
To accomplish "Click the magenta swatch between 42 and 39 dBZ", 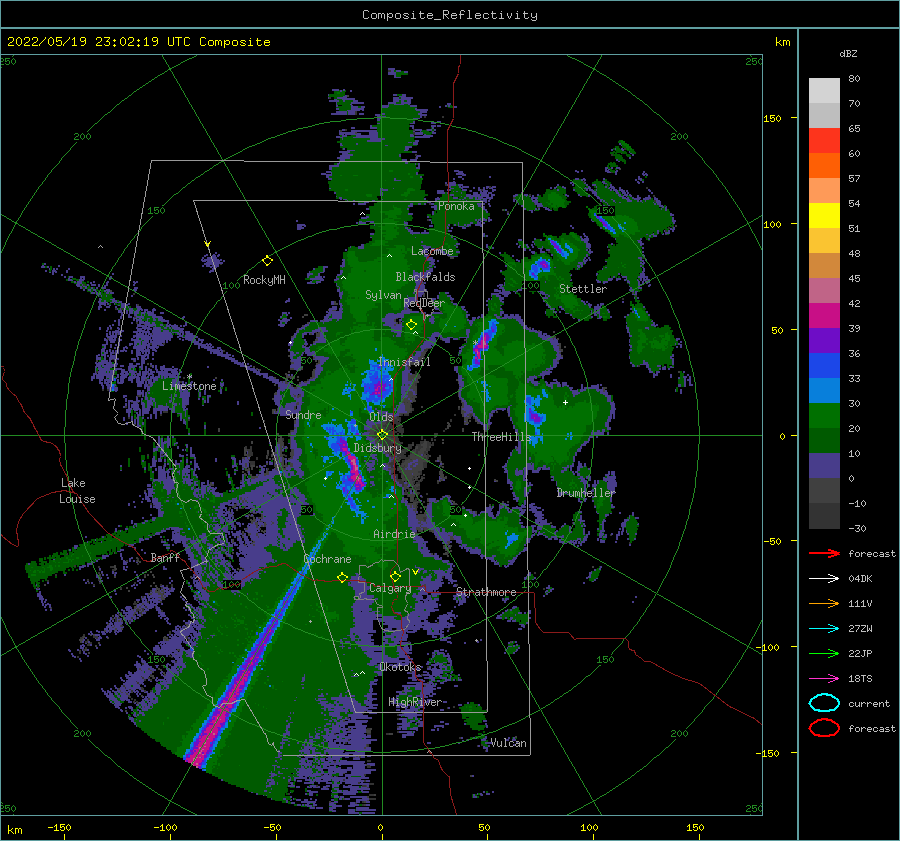I will [x=824, y=316].
